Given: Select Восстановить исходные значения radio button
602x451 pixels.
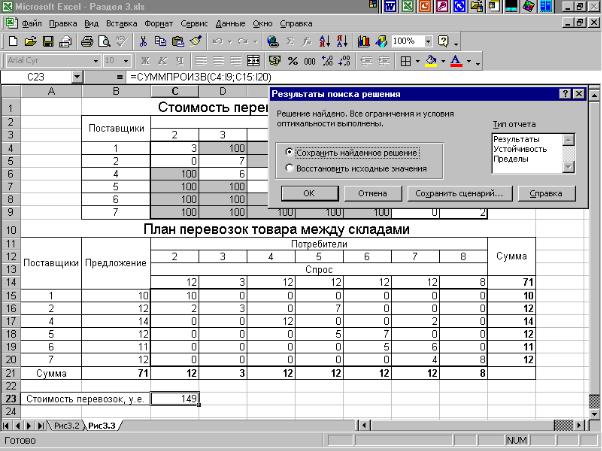Looking at the screenshot, I should coord(289,168).
